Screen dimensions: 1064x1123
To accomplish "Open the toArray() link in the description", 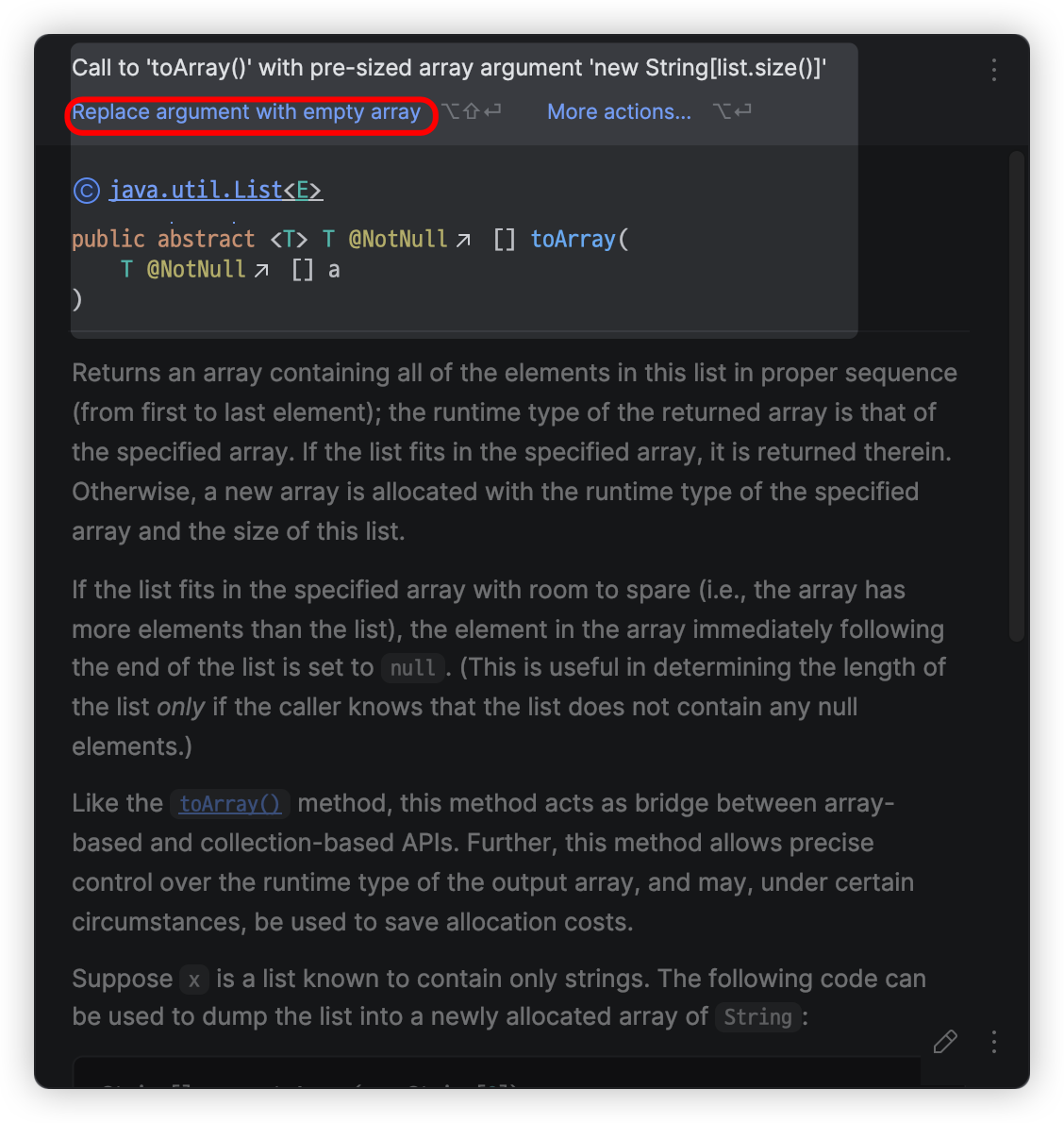I will point(228,803).
